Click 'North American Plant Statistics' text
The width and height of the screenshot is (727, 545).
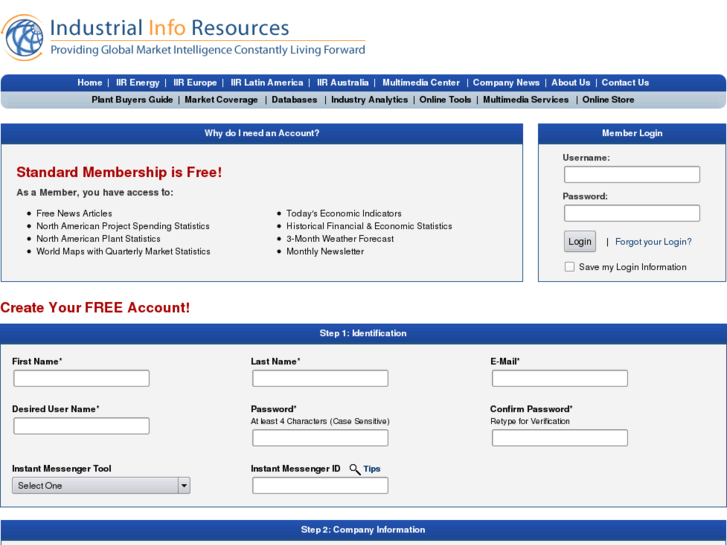(98, 238)
